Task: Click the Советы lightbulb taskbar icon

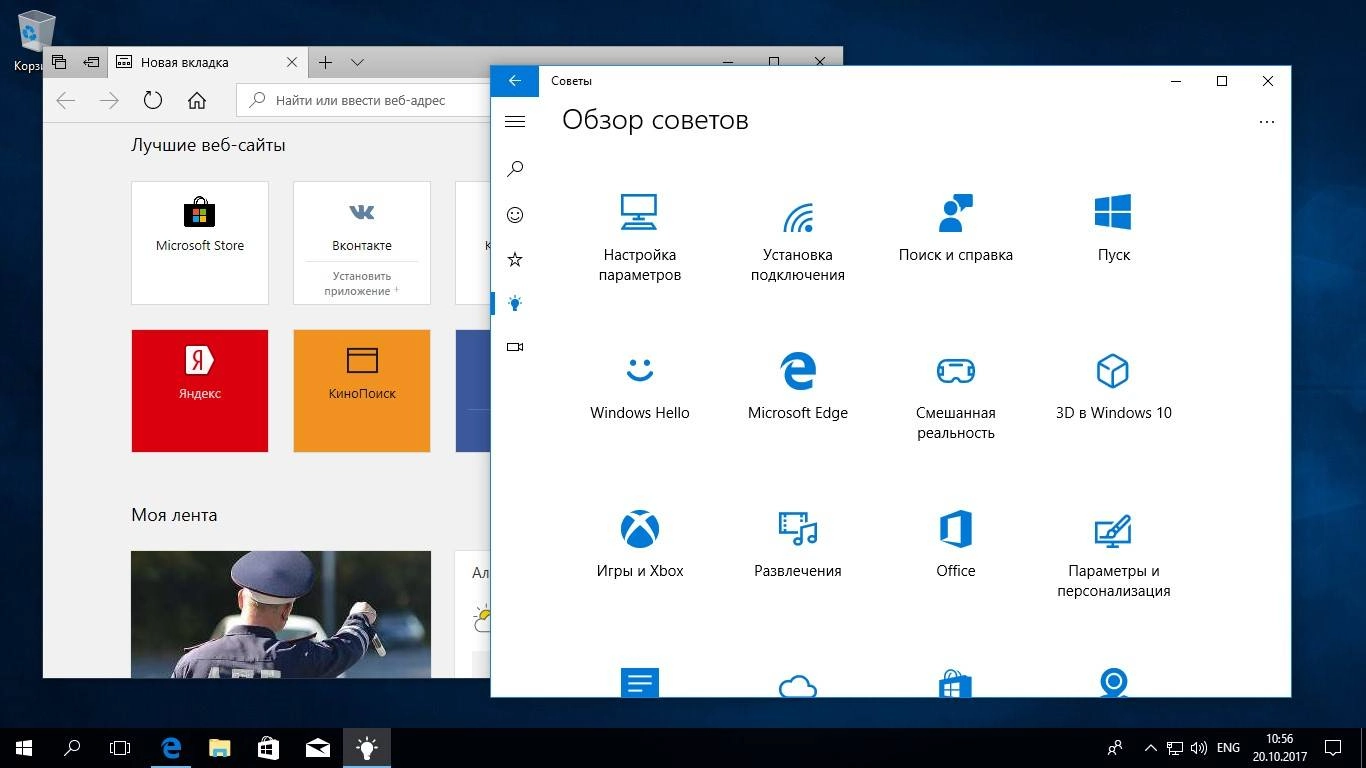Action: click(x=367, y=747)
